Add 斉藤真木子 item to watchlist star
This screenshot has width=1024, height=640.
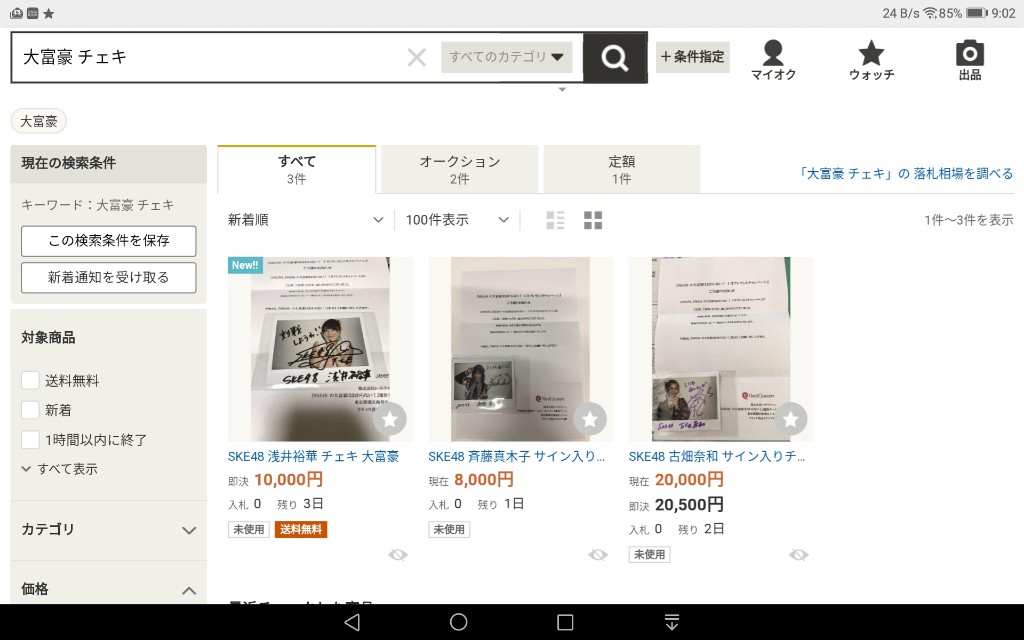[x=590, y=419]
